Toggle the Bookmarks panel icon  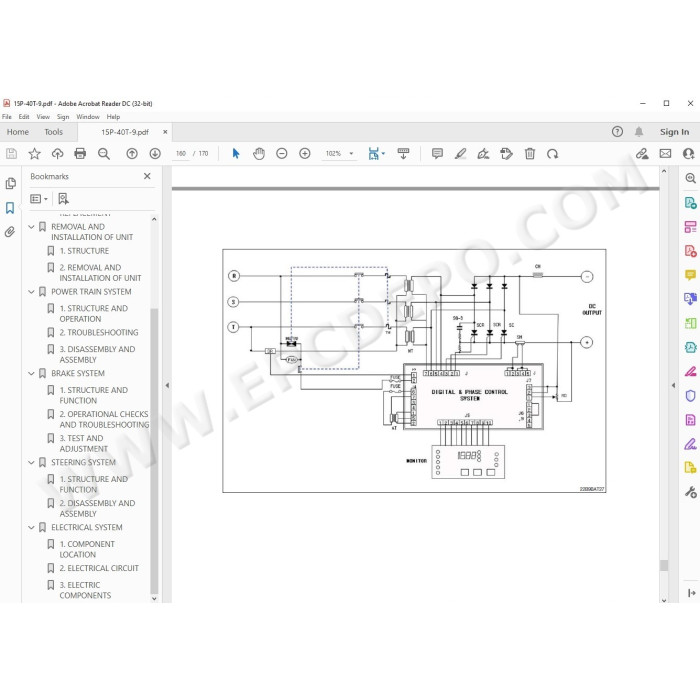[x=10, y=208]
